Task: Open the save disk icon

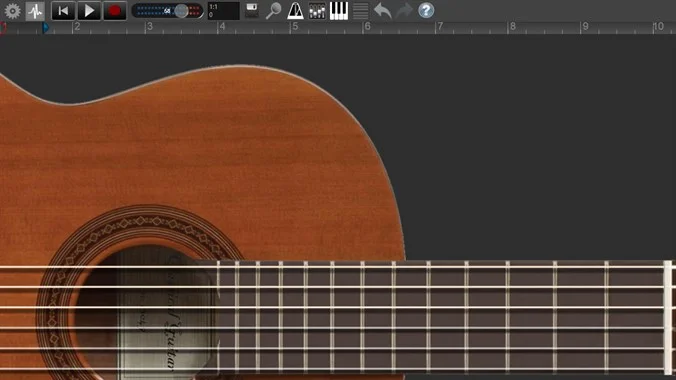Action: tap(252, 10)
